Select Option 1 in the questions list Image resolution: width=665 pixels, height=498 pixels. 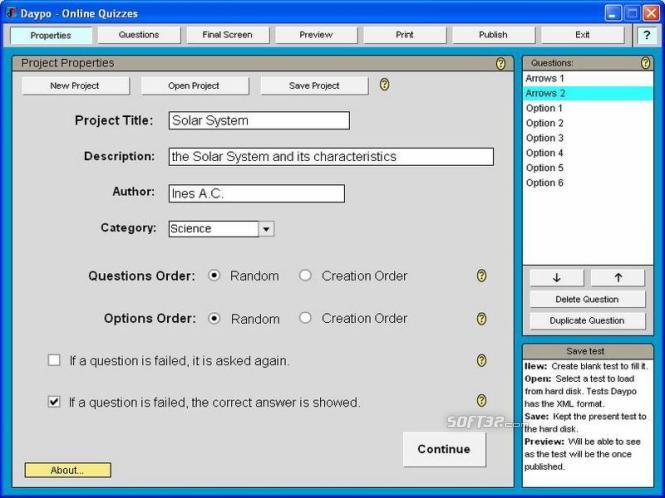coord(588,108)
